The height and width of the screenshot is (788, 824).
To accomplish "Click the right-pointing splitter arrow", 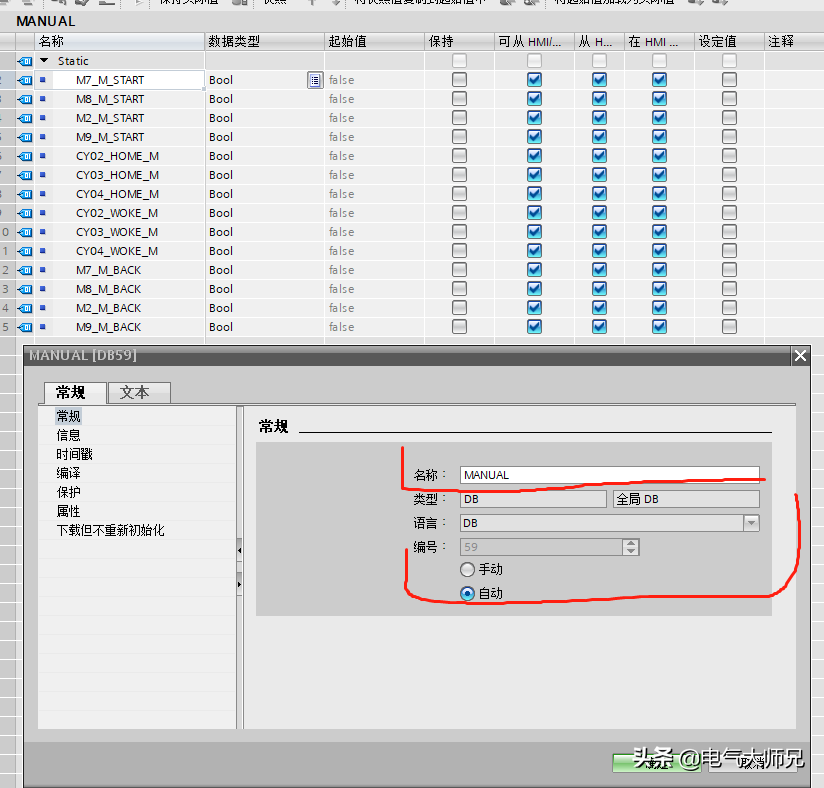I will point(239,582).
